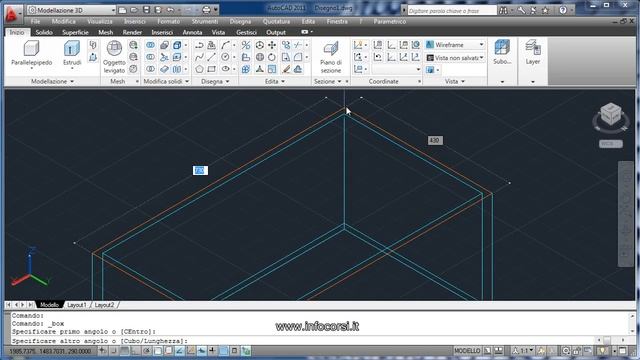Click the Rotate tool in Edita panel
Viewport: 640px width, 360px height.
272,57
